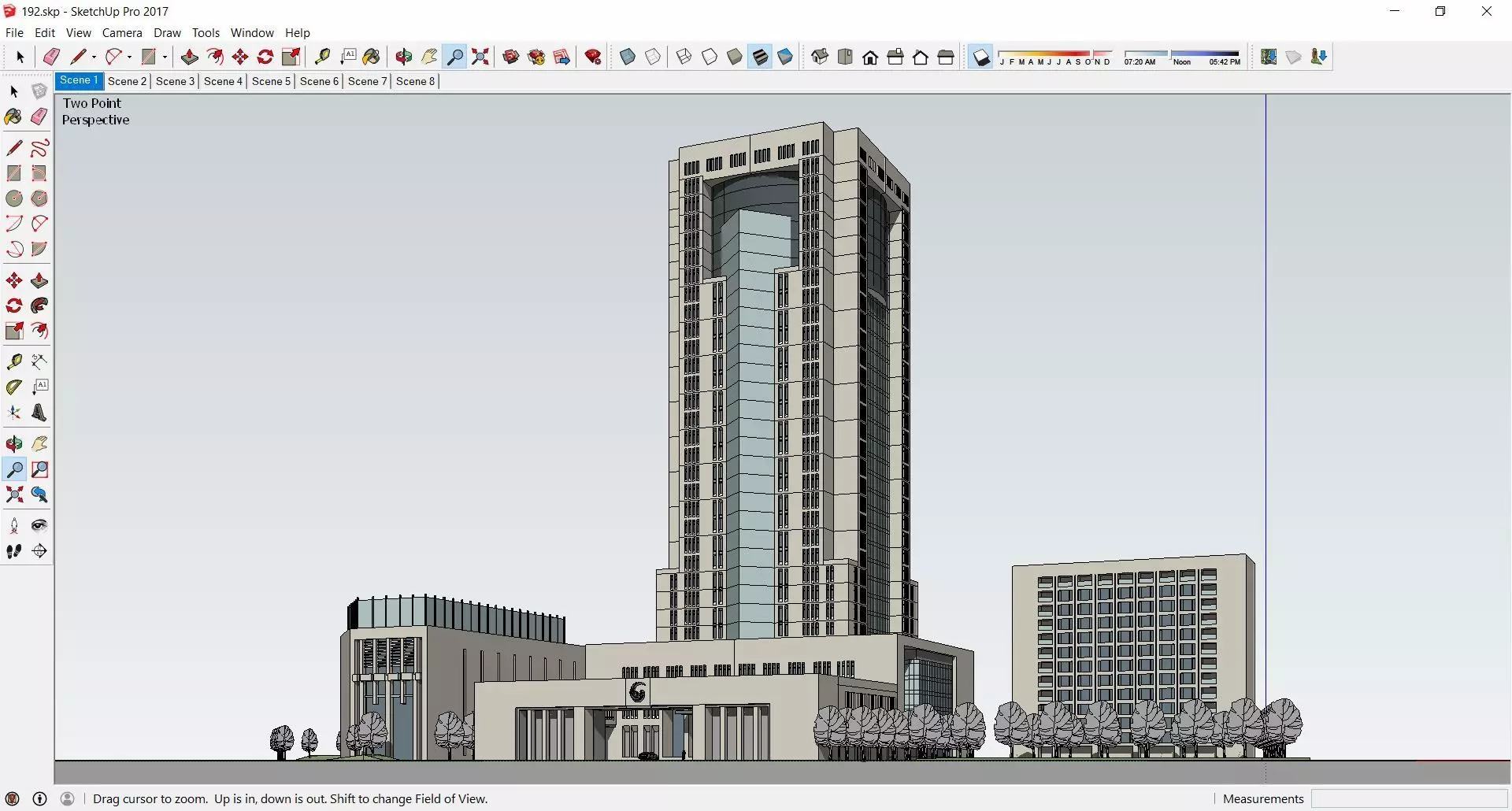
Task: Toggle Back Edges style
Action: point(653,57)
